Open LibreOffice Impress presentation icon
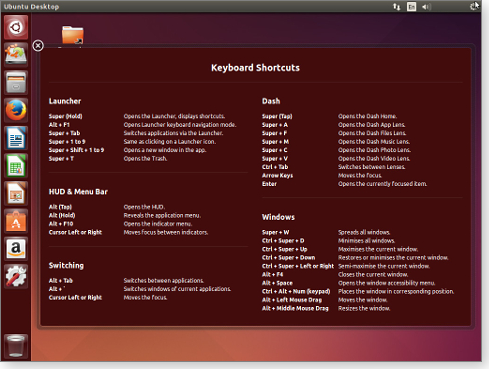This screenshot has height=369, width=489. click(16, 193)
